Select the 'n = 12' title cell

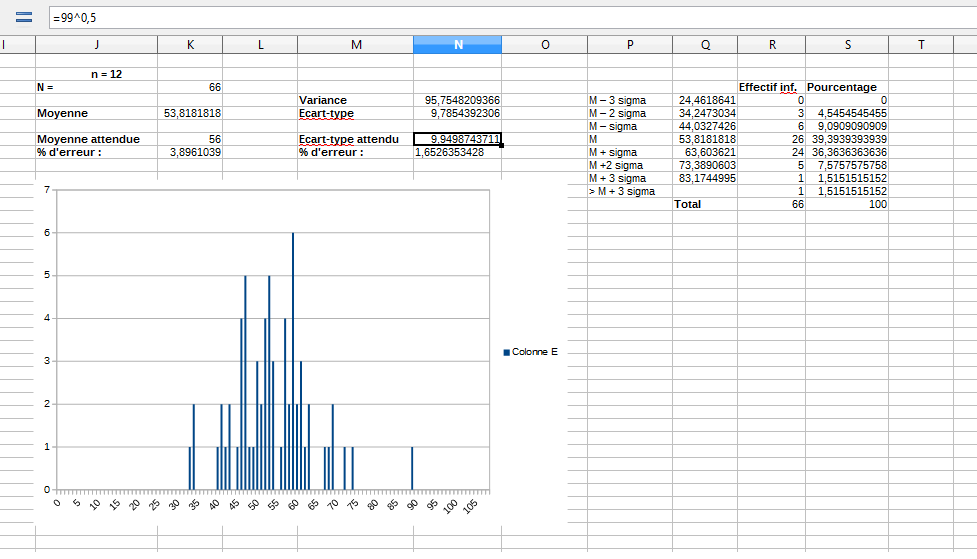[x=105, y=74]
